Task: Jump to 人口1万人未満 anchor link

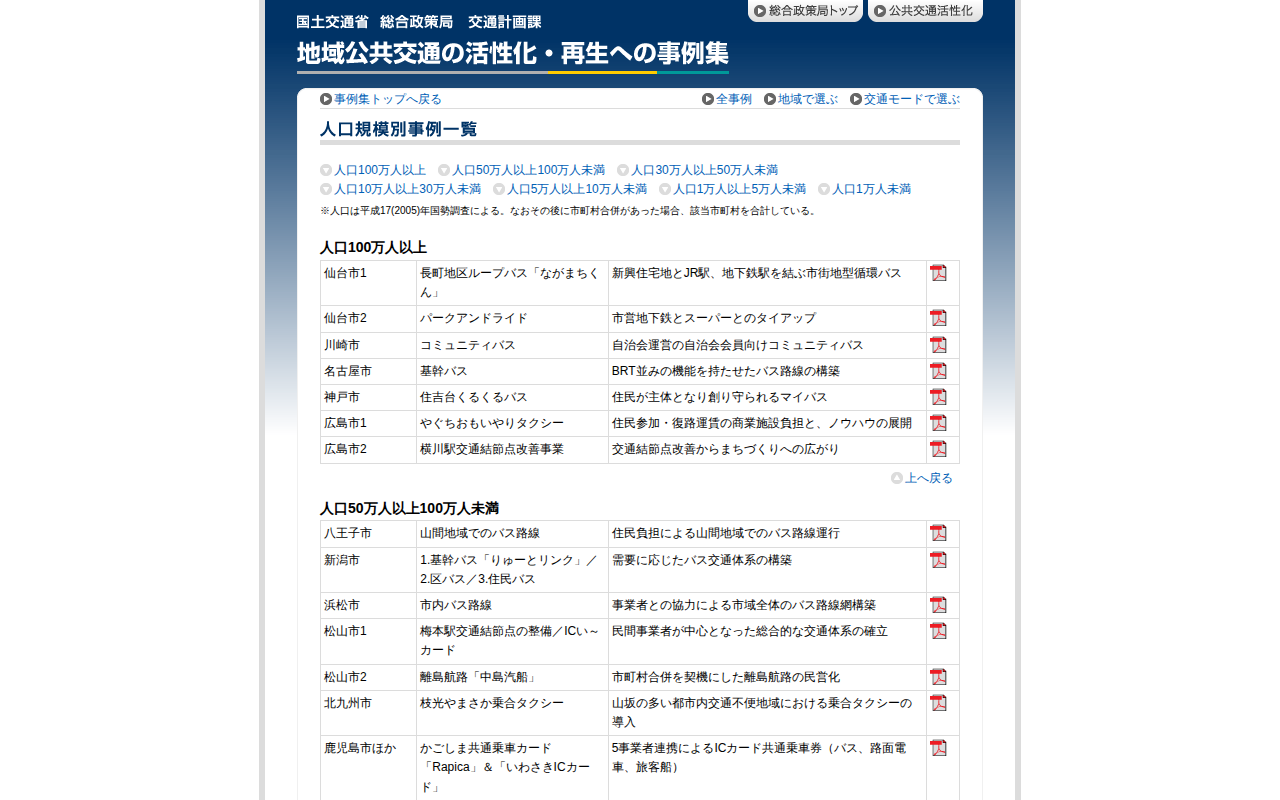Action: 864,189
